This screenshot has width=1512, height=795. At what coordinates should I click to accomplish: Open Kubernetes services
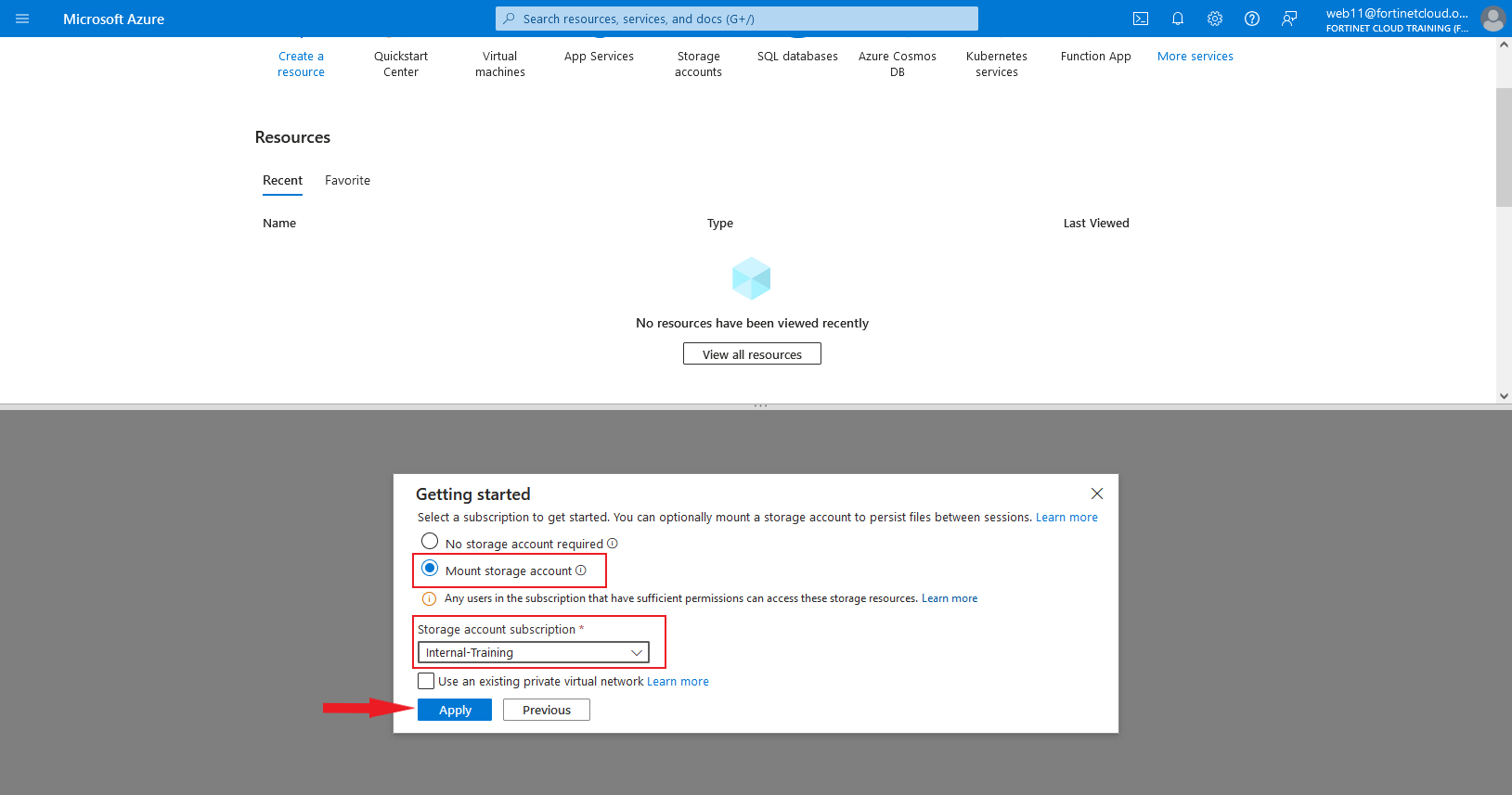click(997, 64)
